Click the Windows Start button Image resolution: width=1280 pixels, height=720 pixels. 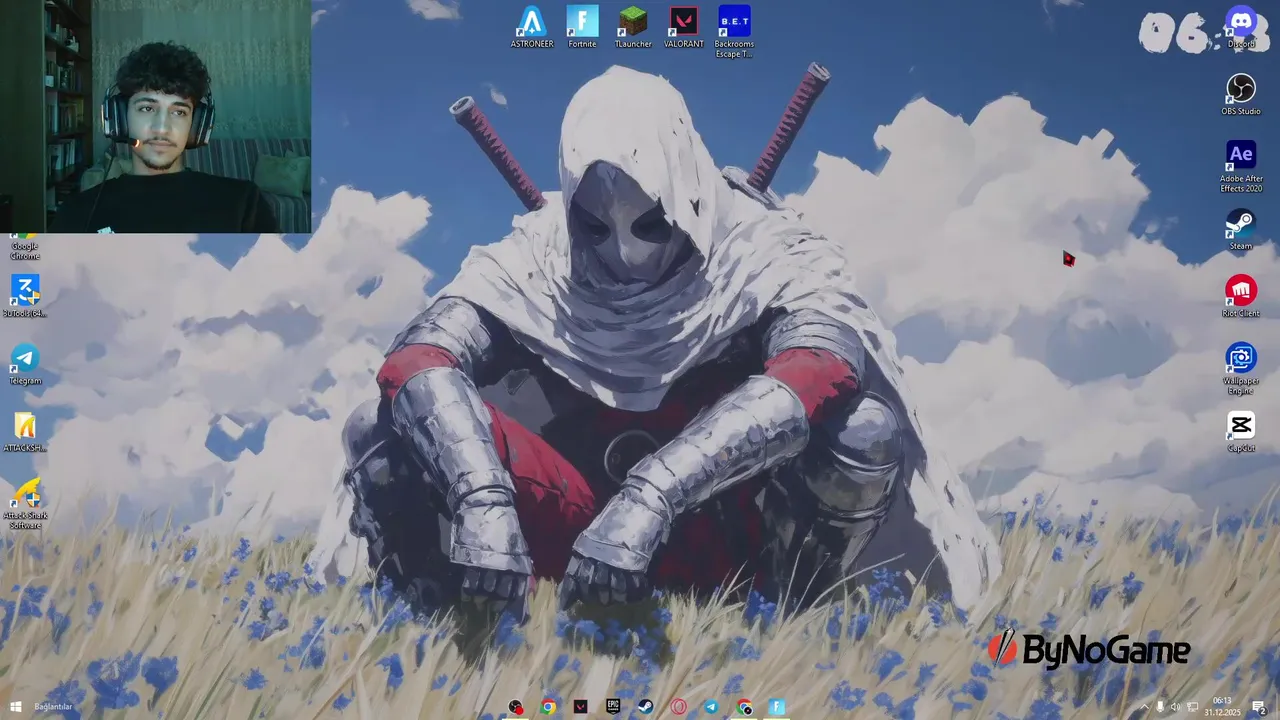(x=15, y=707)
